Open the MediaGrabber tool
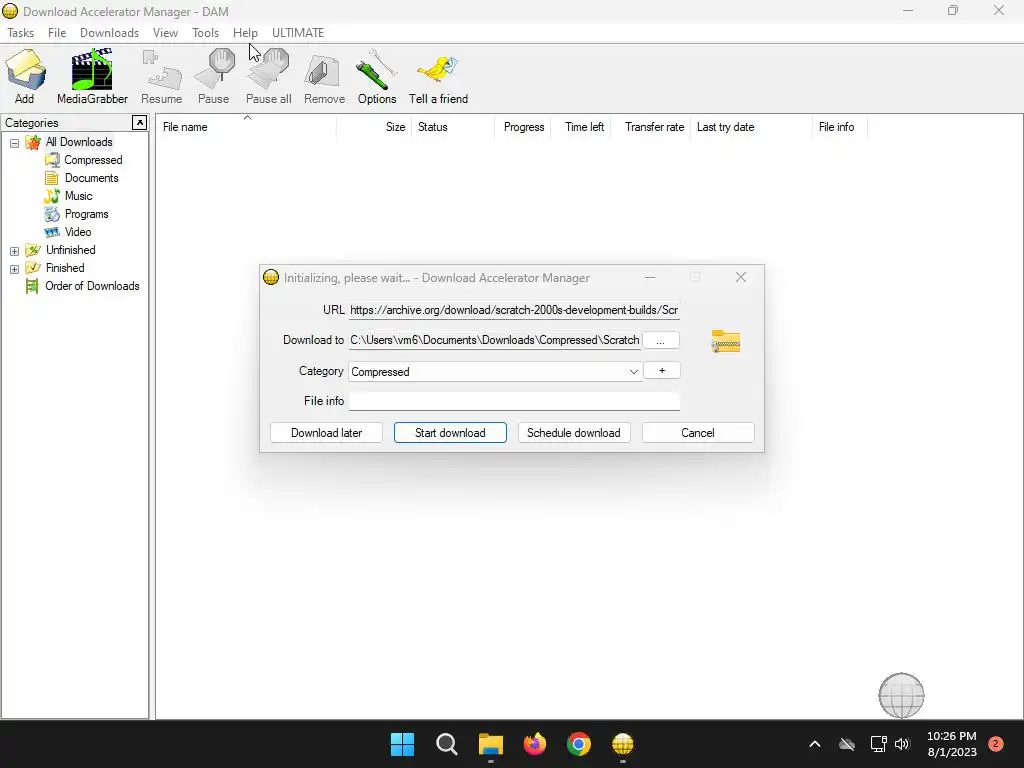 click(92, 76)
